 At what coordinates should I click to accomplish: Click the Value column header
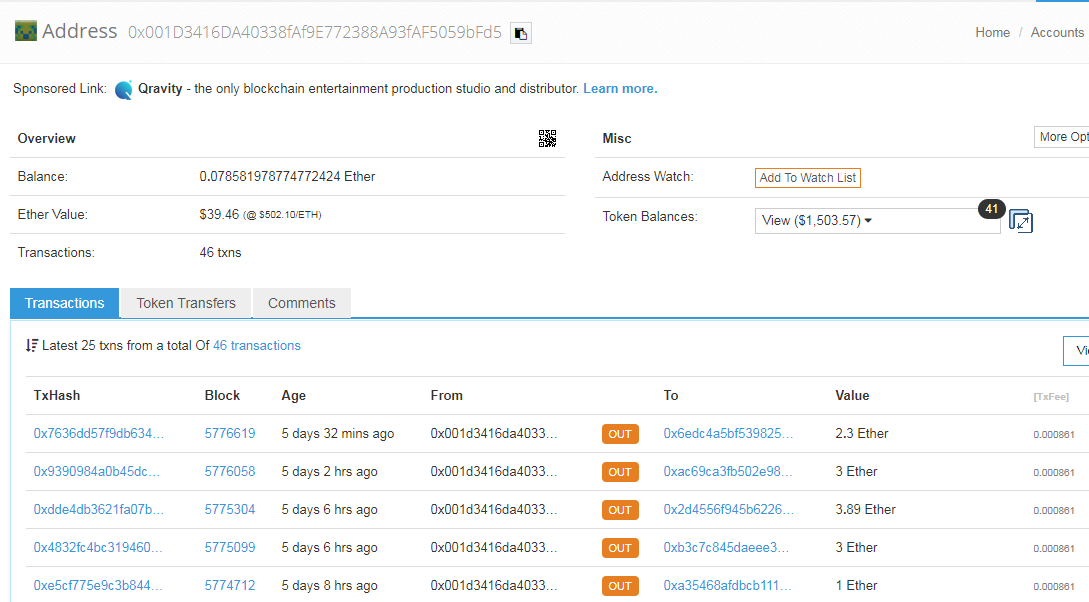click(852, 396)
